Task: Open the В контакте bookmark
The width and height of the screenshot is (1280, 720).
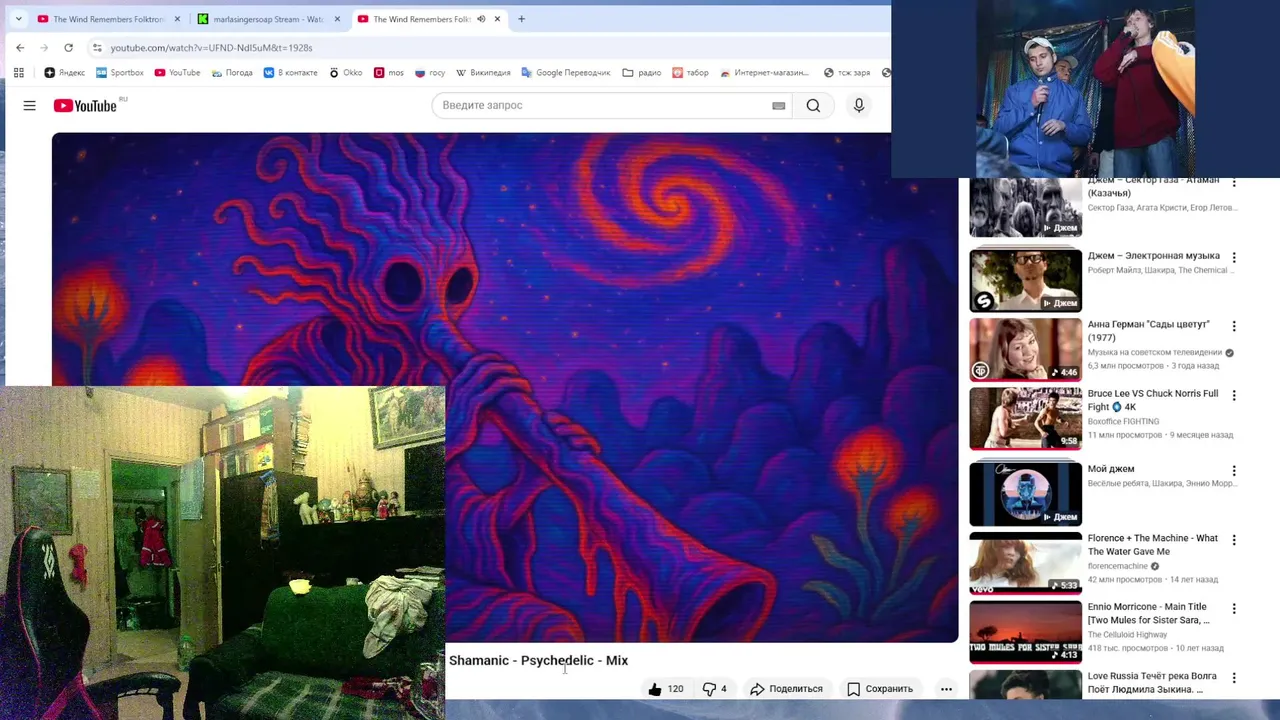Action: 290,73
